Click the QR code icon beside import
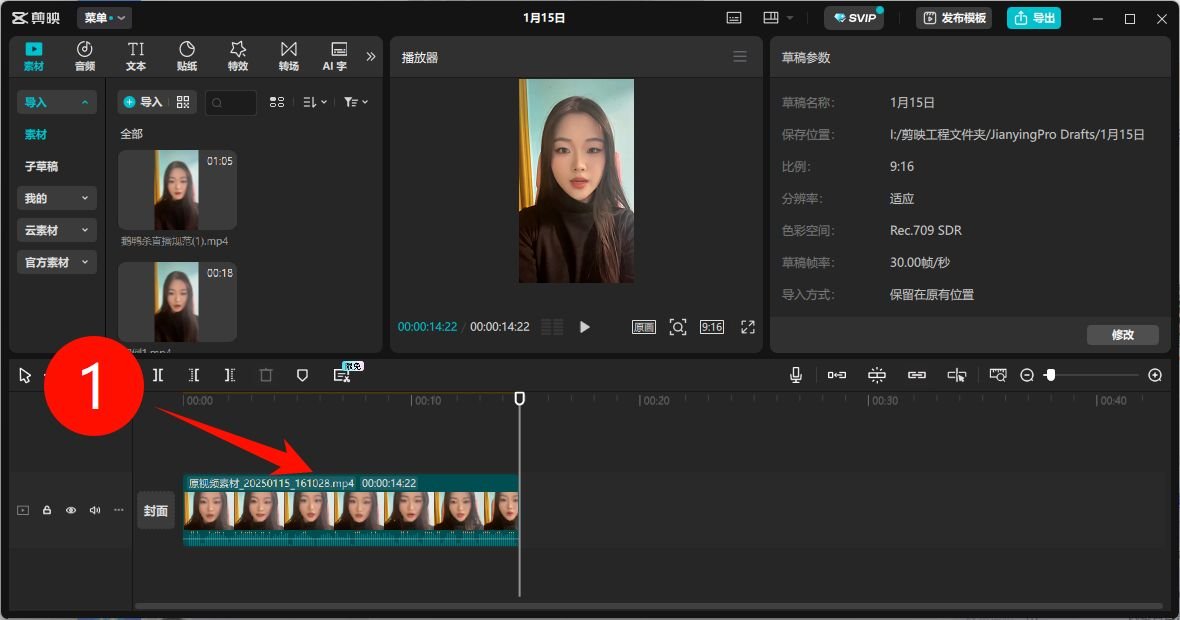Image resolution: width=1180 pixels, height=620 pixels. click(x=183, y=102)
